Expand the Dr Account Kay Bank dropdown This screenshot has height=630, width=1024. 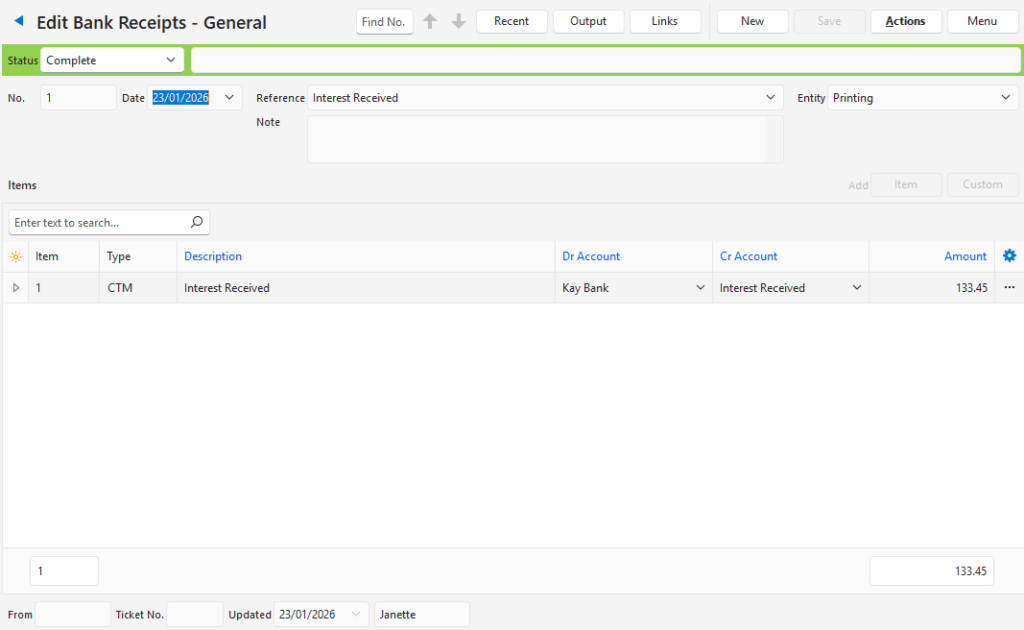pyautogui.click(x=699, y=288)
